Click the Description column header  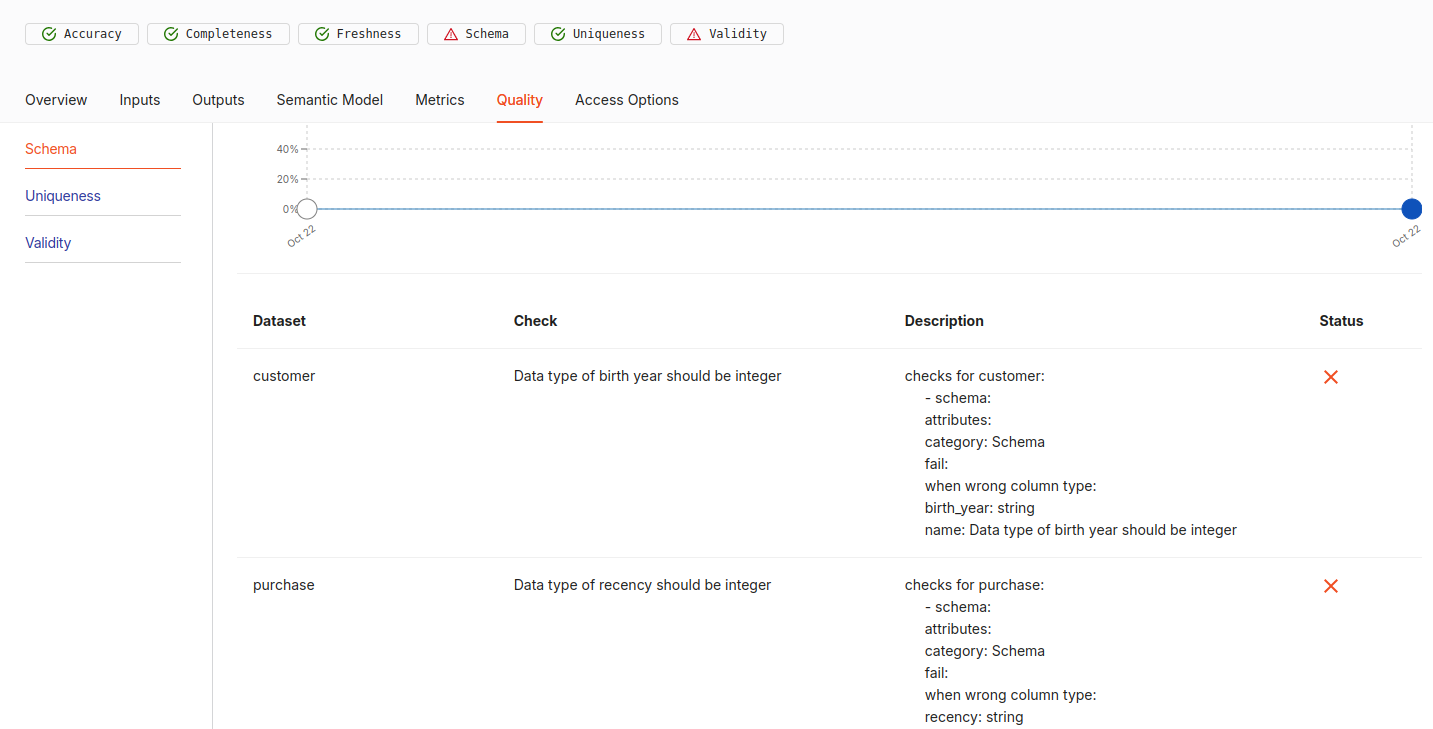(944, 321)
